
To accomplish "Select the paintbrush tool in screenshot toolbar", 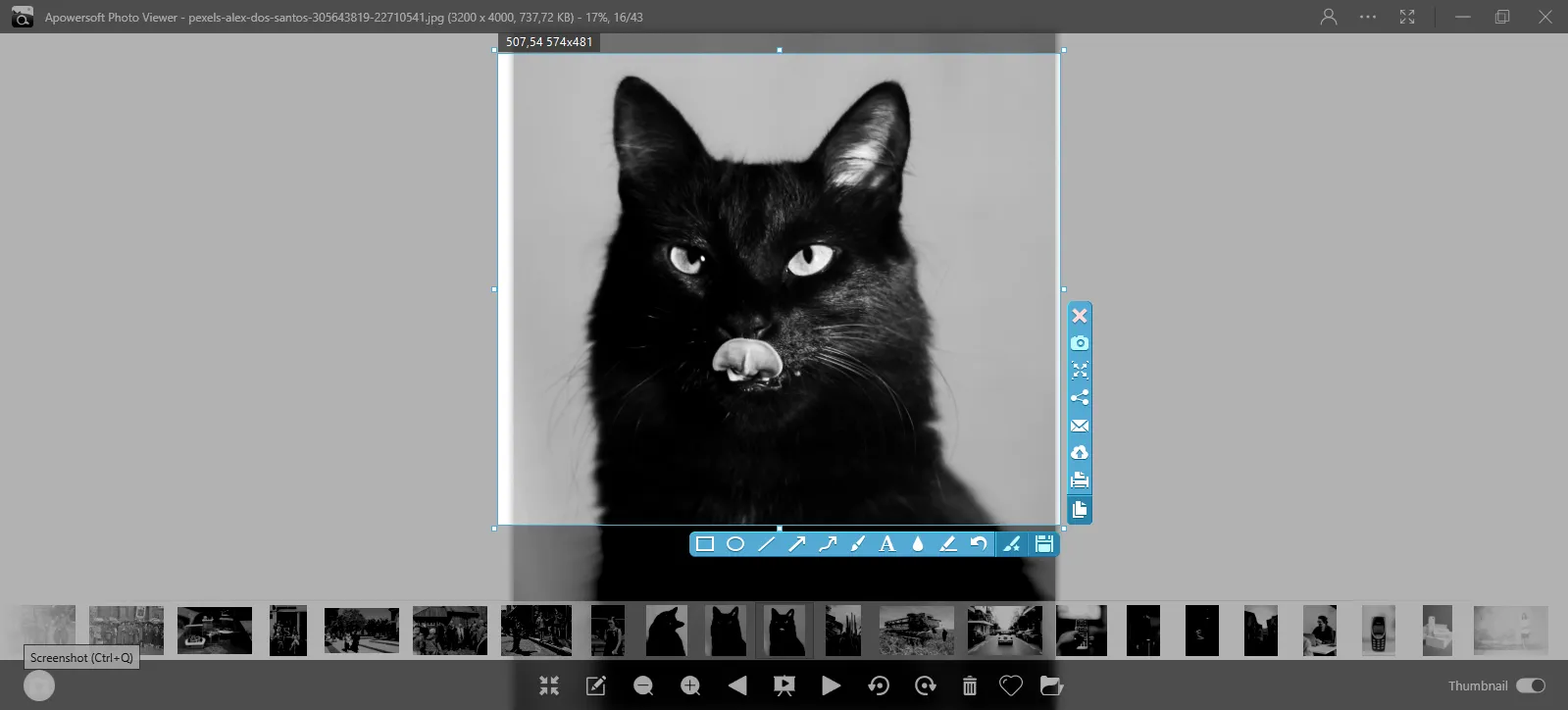I will click(x=857, y=543).
